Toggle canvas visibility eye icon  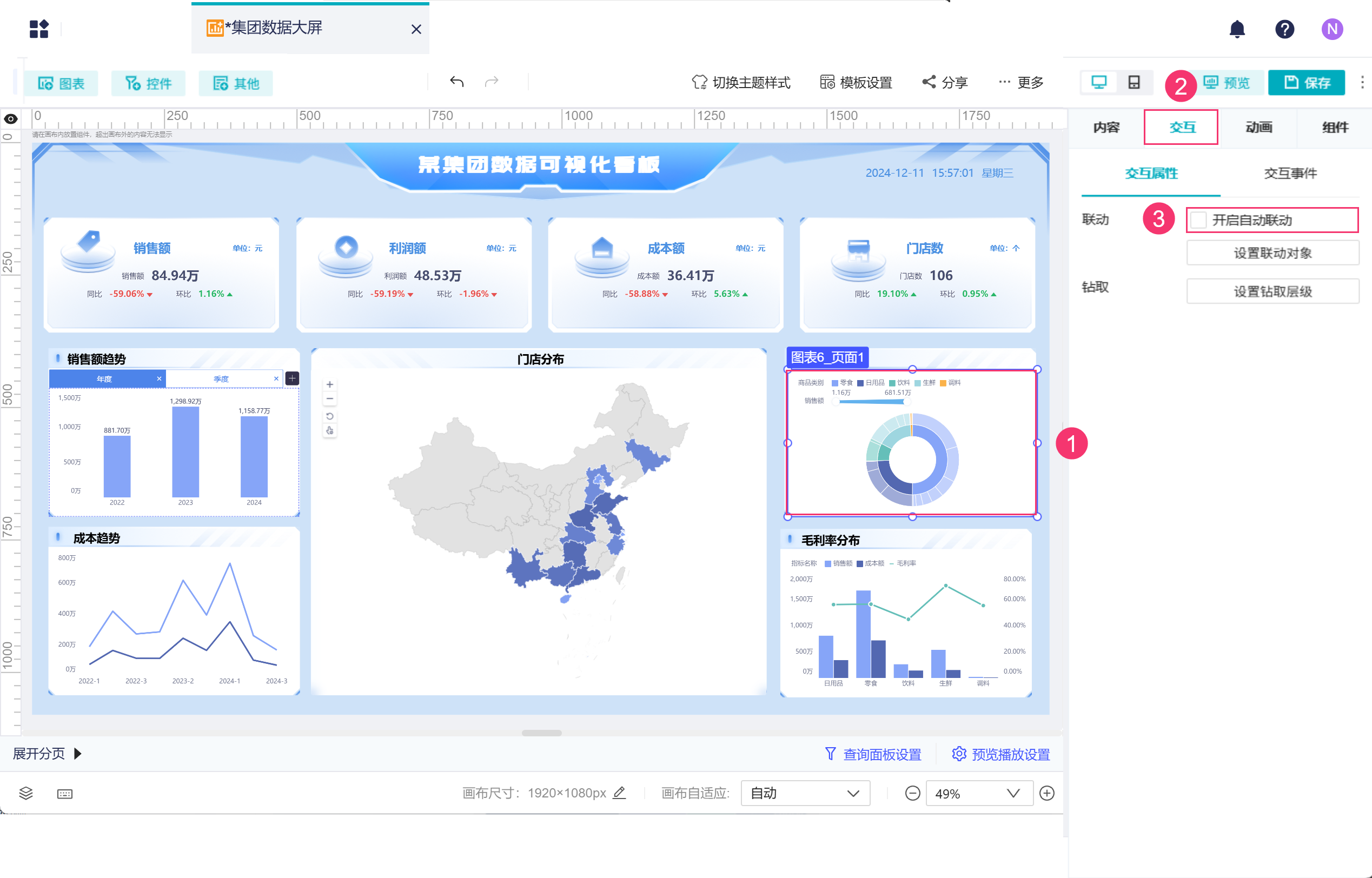click(x=11, y=119)
